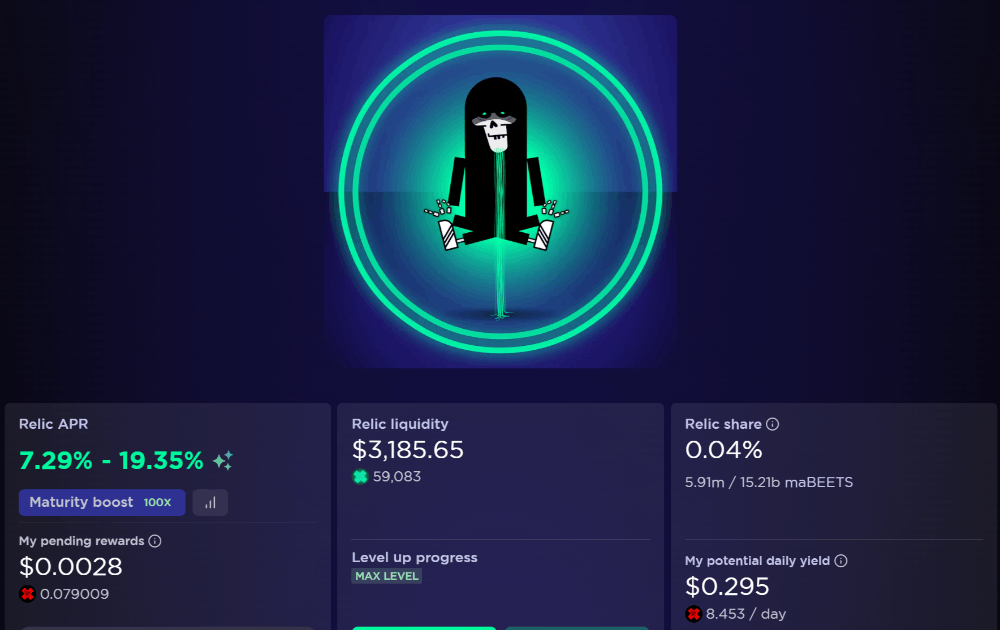The image size is (1000, 630).
Task: Click the Relic APR heading
Action: [x=54, y=424]
